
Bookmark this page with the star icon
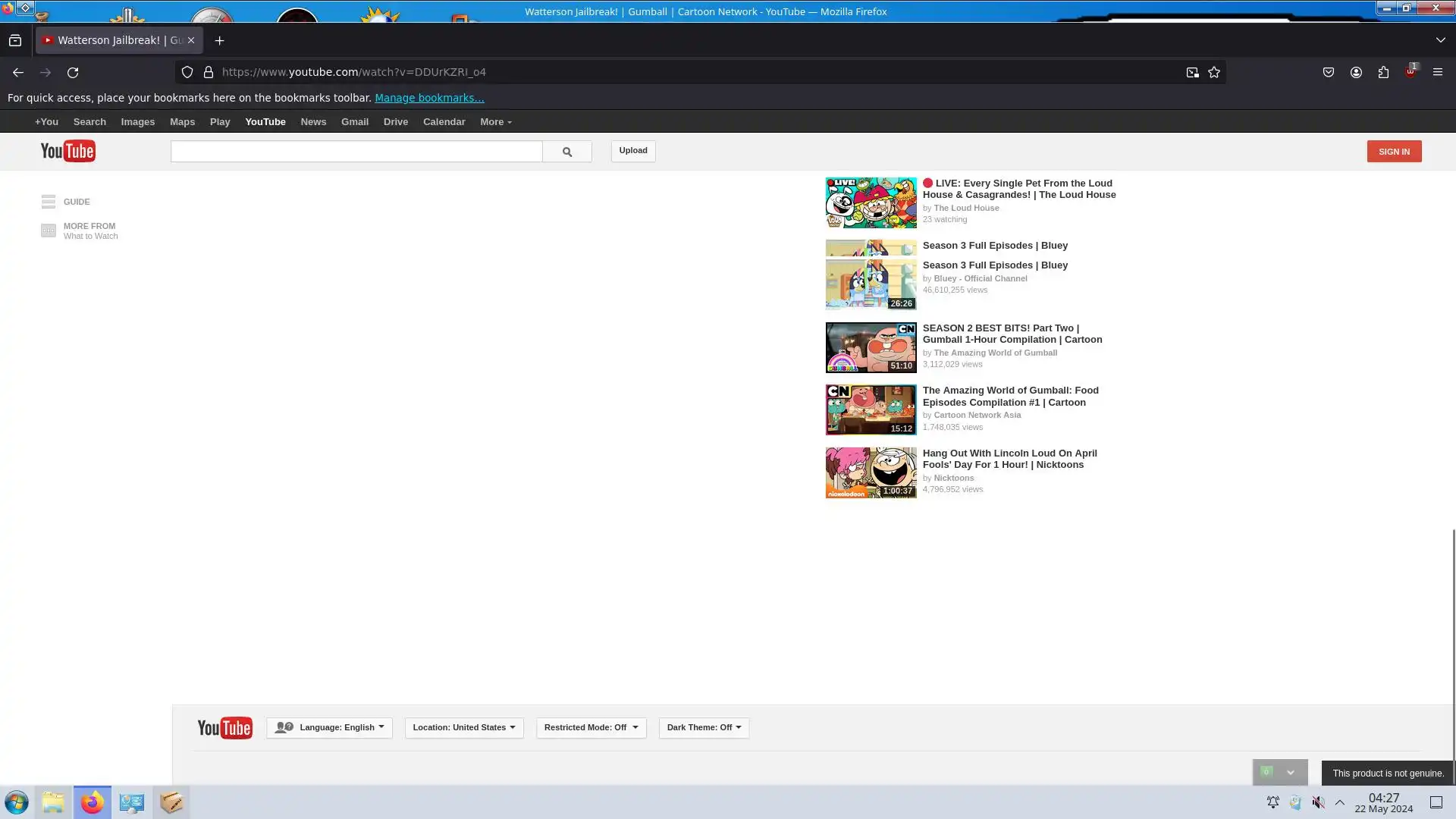[x=1214, y=72]
